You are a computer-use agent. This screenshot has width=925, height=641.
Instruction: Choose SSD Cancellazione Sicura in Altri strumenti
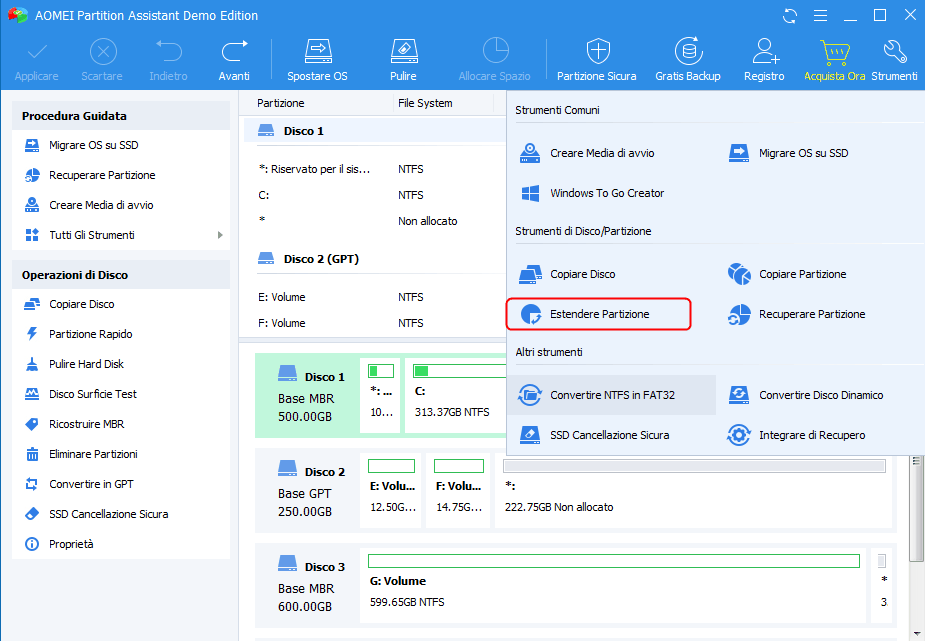594,435
